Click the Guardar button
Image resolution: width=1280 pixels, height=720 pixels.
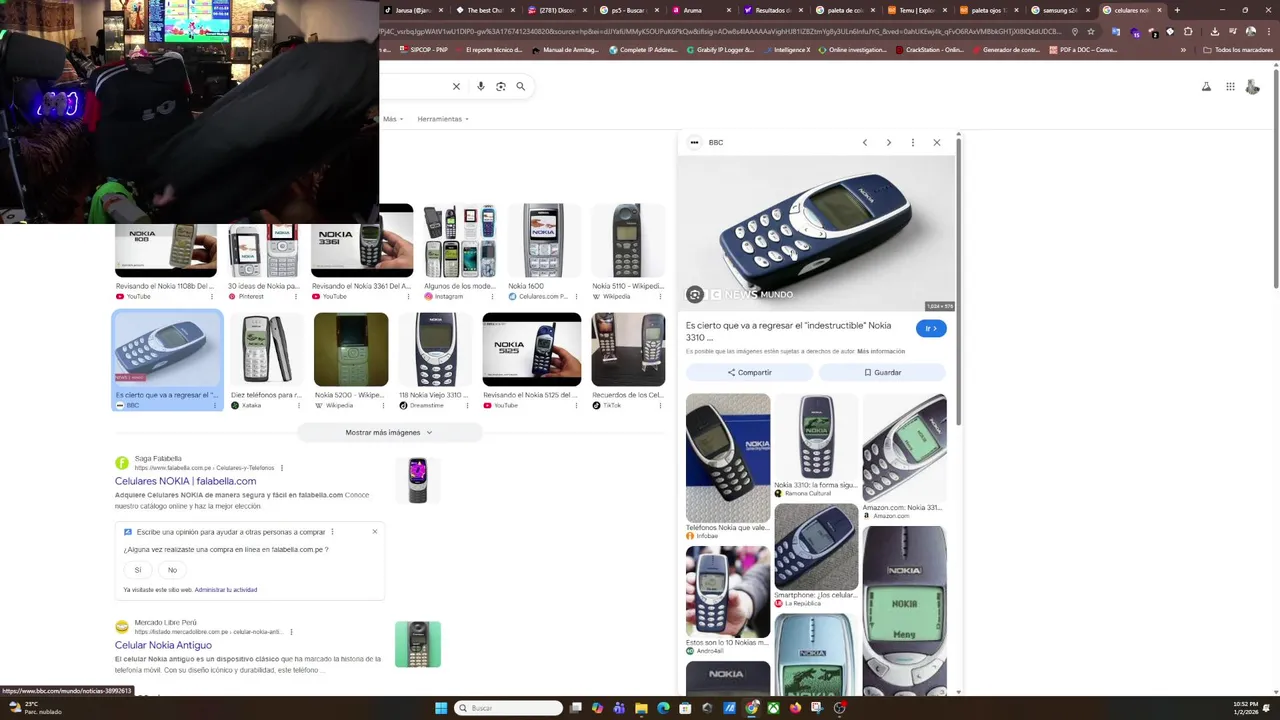click(882, 372)
